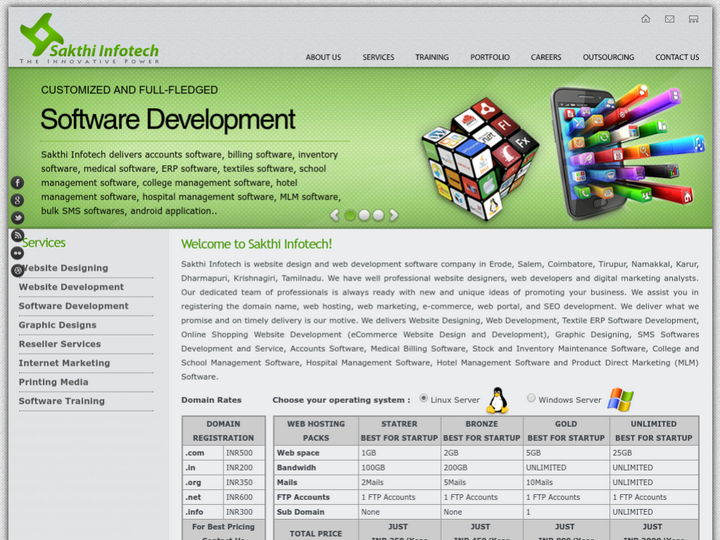Click the INR200 price cell
The image size is (720, 540).
244,467
